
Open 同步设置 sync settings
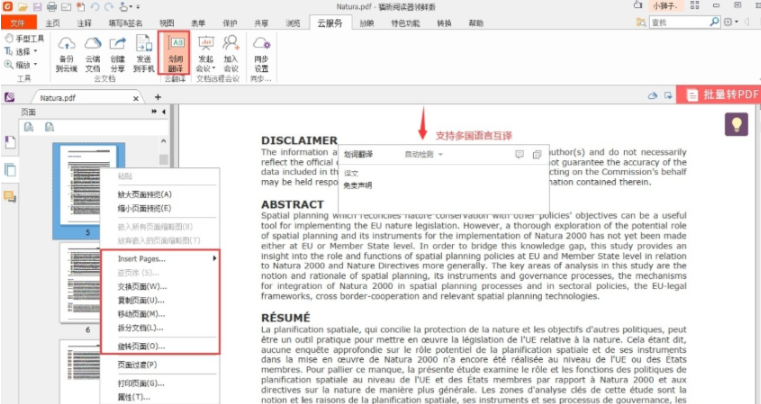(x=261, y=53)
